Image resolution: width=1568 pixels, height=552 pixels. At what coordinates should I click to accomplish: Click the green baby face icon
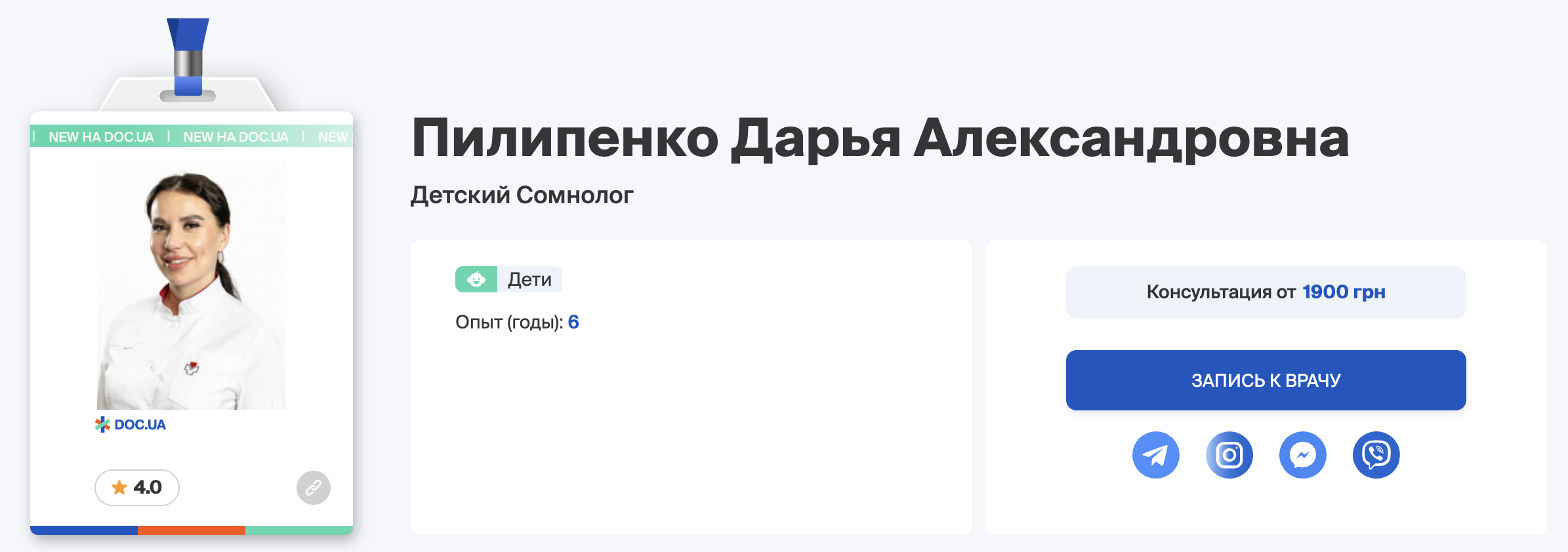click(x=476, y=279)
